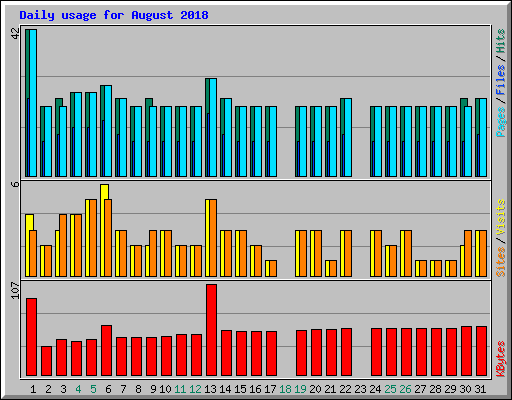Click green day label '18'
Image resolution: width=512 pixels, height=400 pixels.
tap(285, 389)
